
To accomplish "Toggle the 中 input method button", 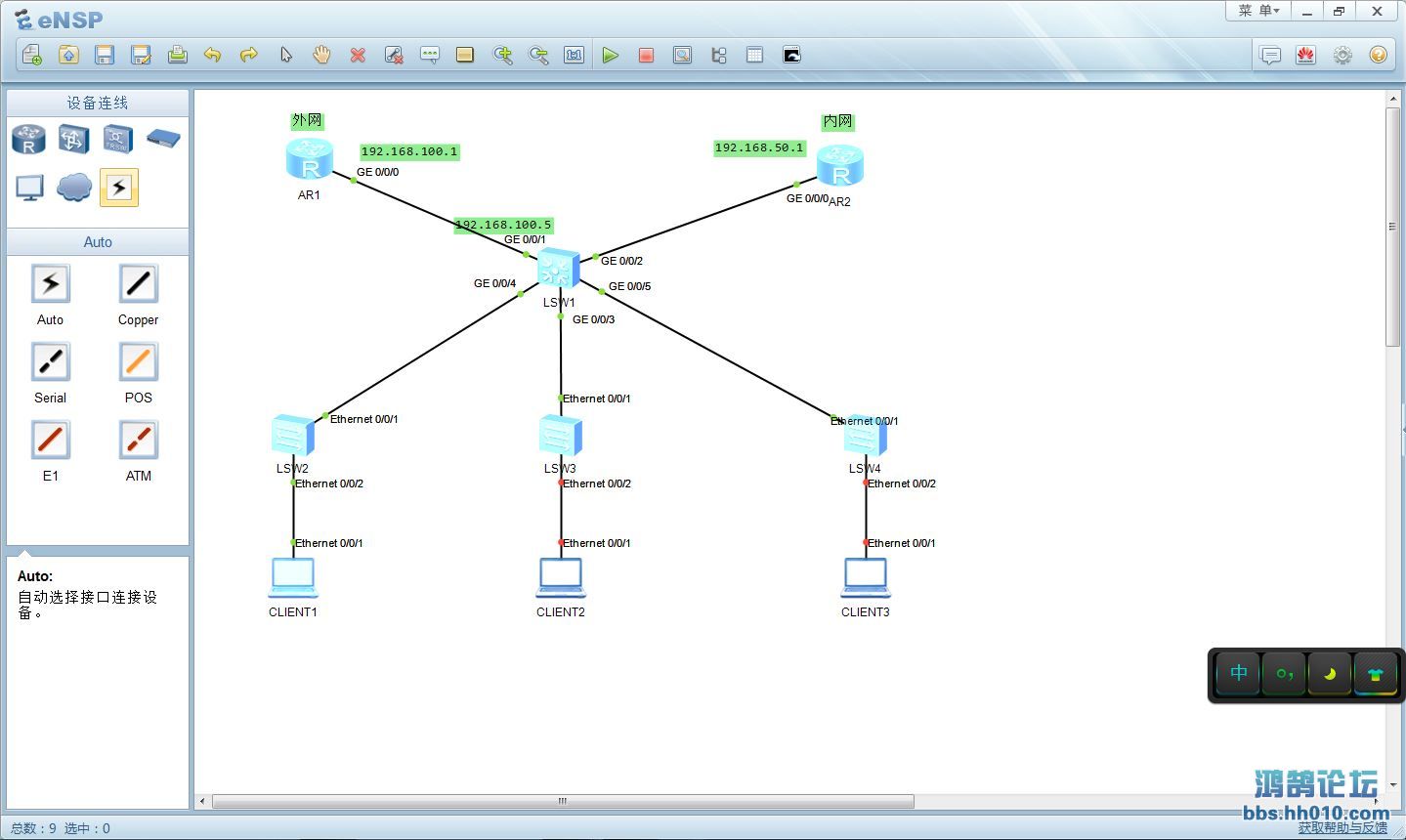I will point(1239,673).
